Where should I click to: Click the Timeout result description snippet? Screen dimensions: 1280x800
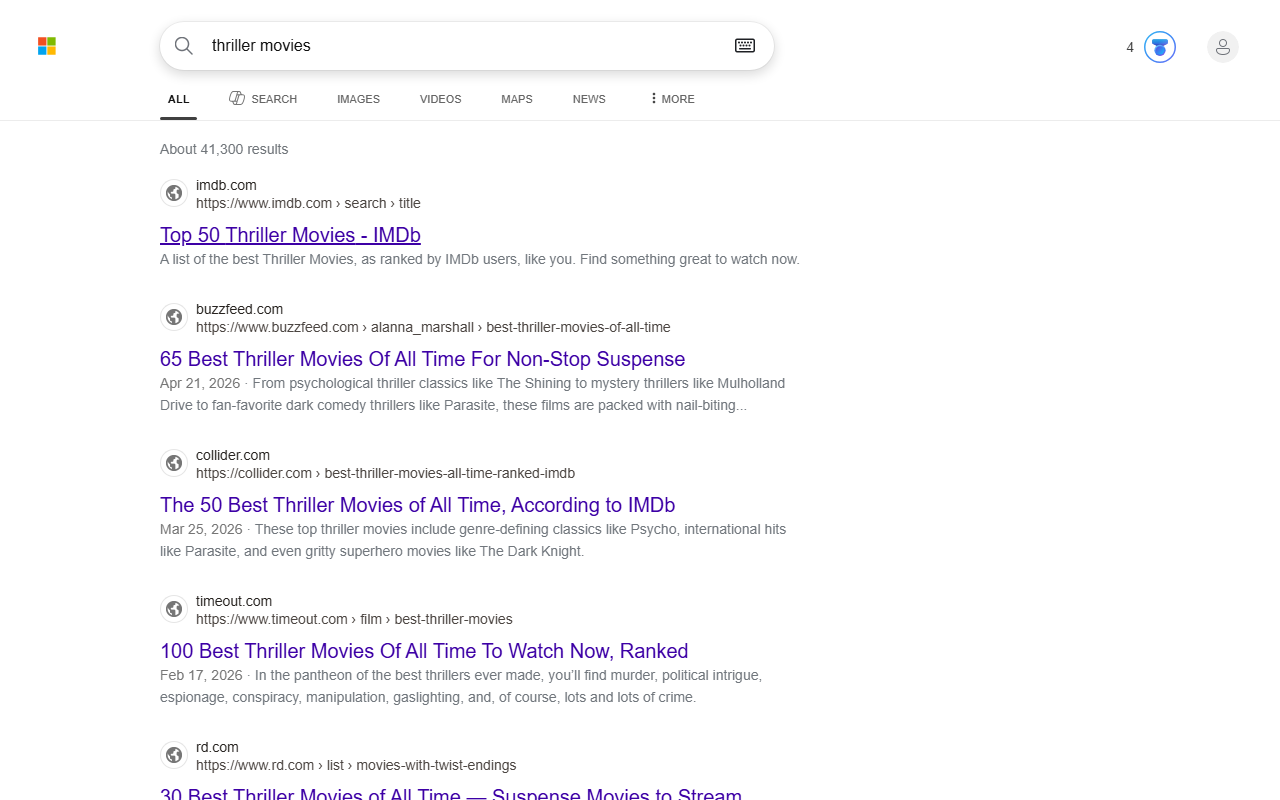461,686
